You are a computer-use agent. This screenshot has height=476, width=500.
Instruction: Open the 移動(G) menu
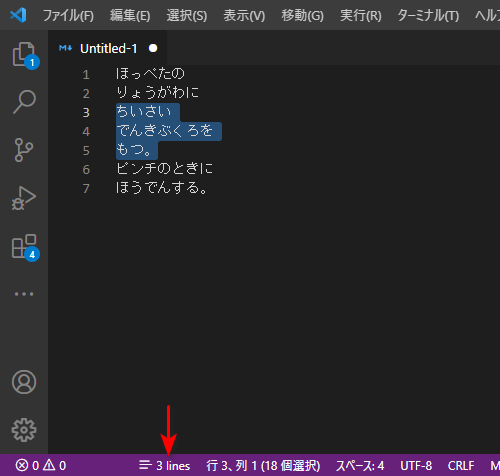(302, 15)
